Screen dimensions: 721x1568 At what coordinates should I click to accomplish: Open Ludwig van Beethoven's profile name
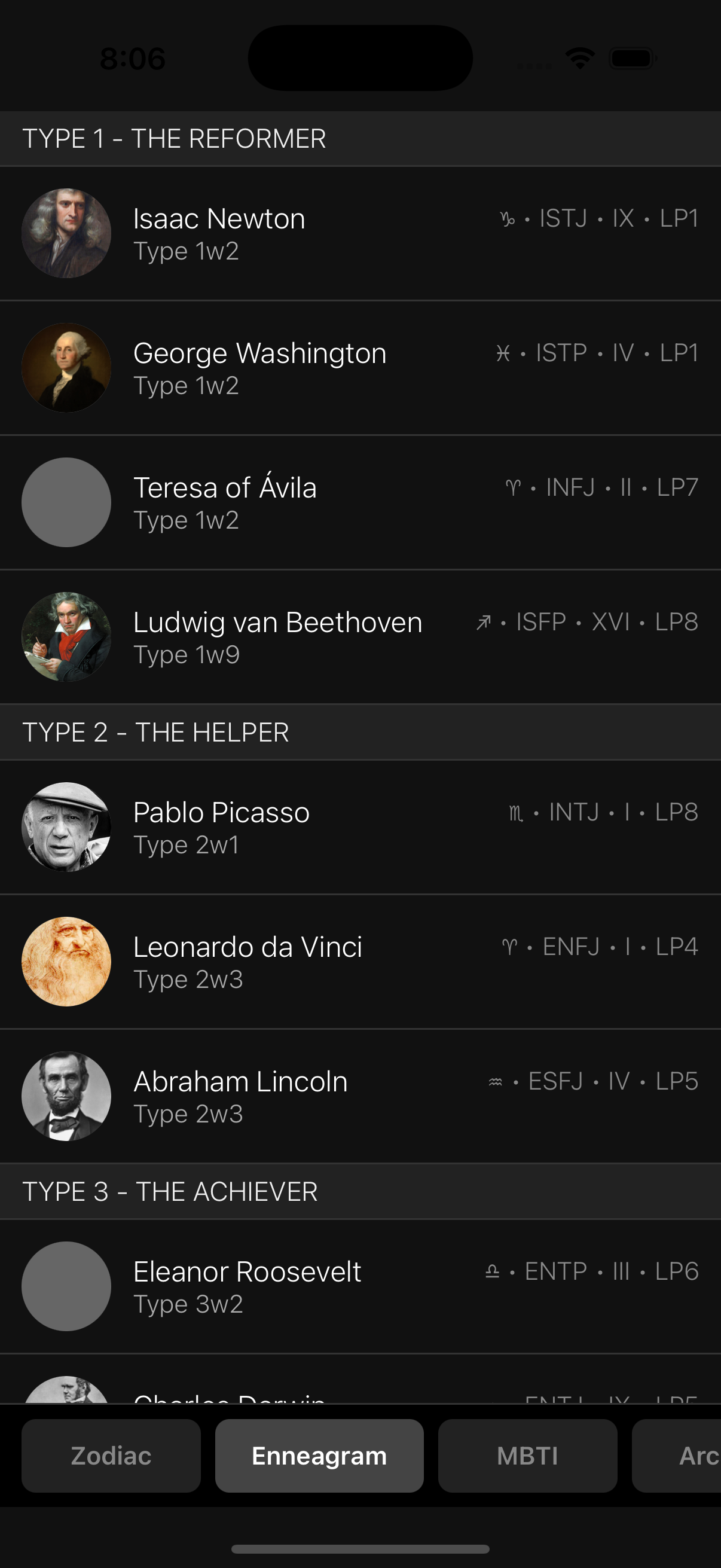click(277, 622)
